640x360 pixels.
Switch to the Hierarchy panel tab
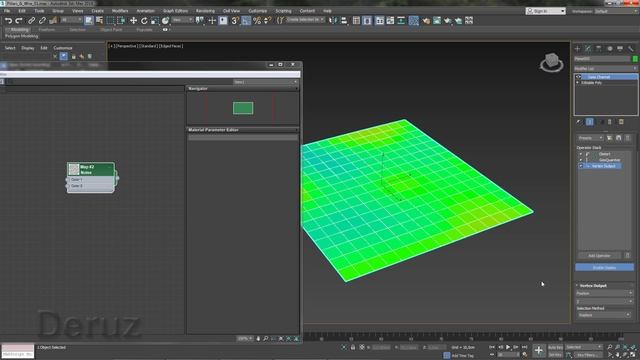pyautogui.click(x=599, y=49)
